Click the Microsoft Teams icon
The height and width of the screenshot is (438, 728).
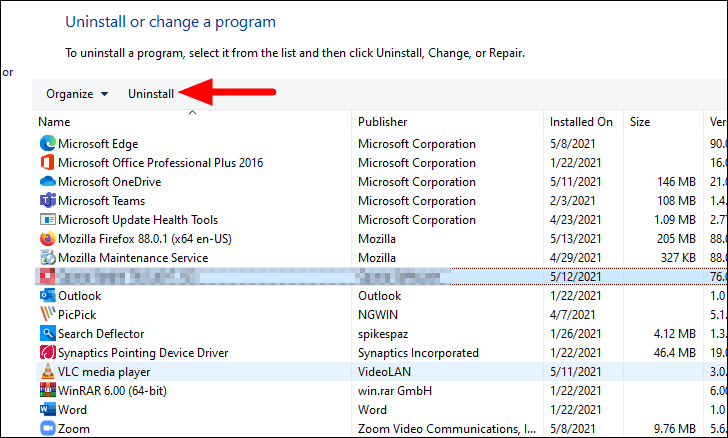pyautogui.click(x=47, y=201)
